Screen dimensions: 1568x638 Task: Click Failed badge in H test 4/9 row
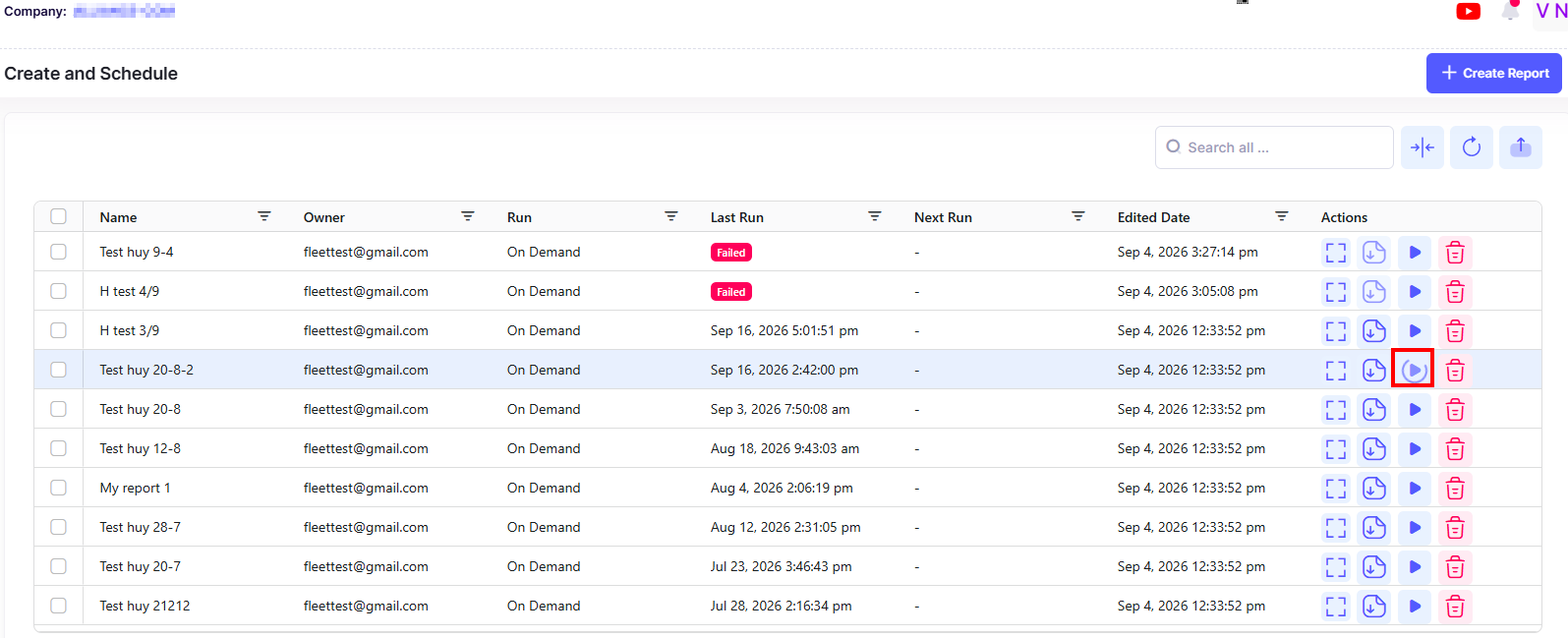(730, 292)
